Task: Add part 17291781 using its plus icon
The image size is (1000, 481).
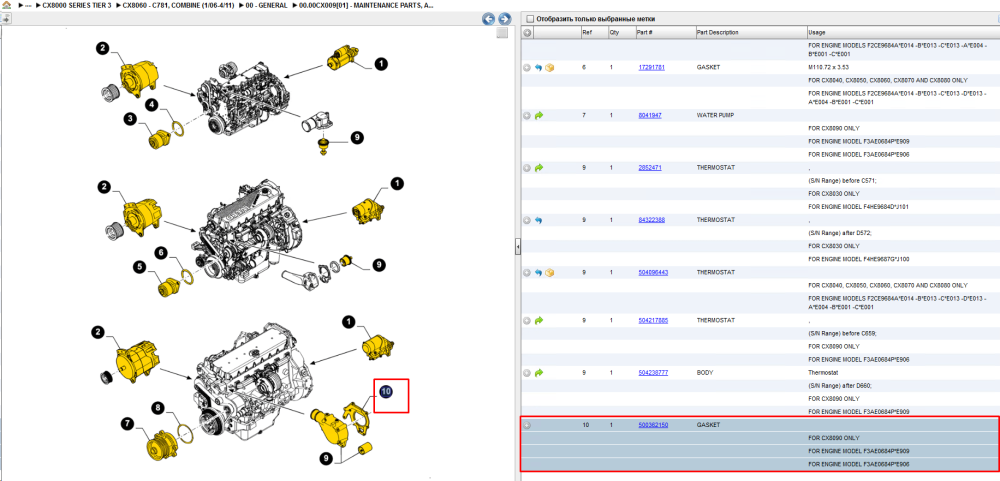Action: pyautogui.click(x=527, y=67)
